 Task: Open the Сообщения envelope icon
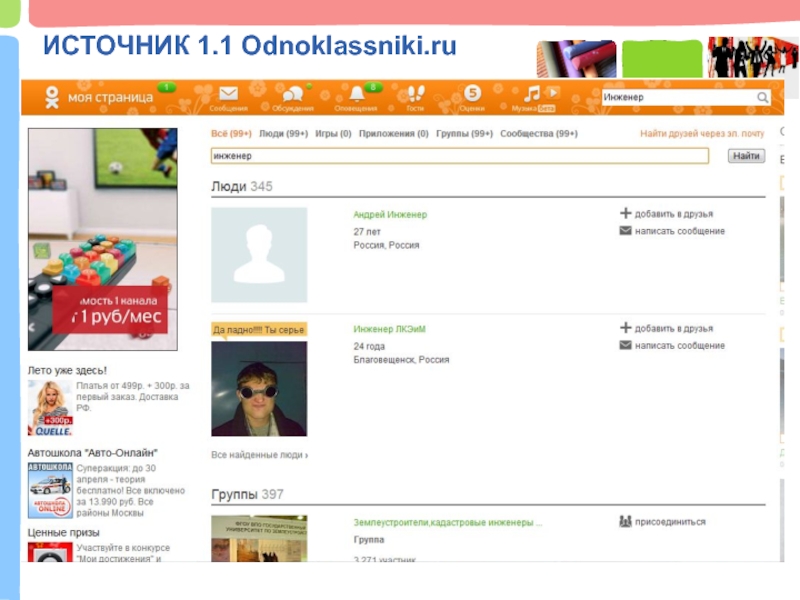[x=228, y=93]
